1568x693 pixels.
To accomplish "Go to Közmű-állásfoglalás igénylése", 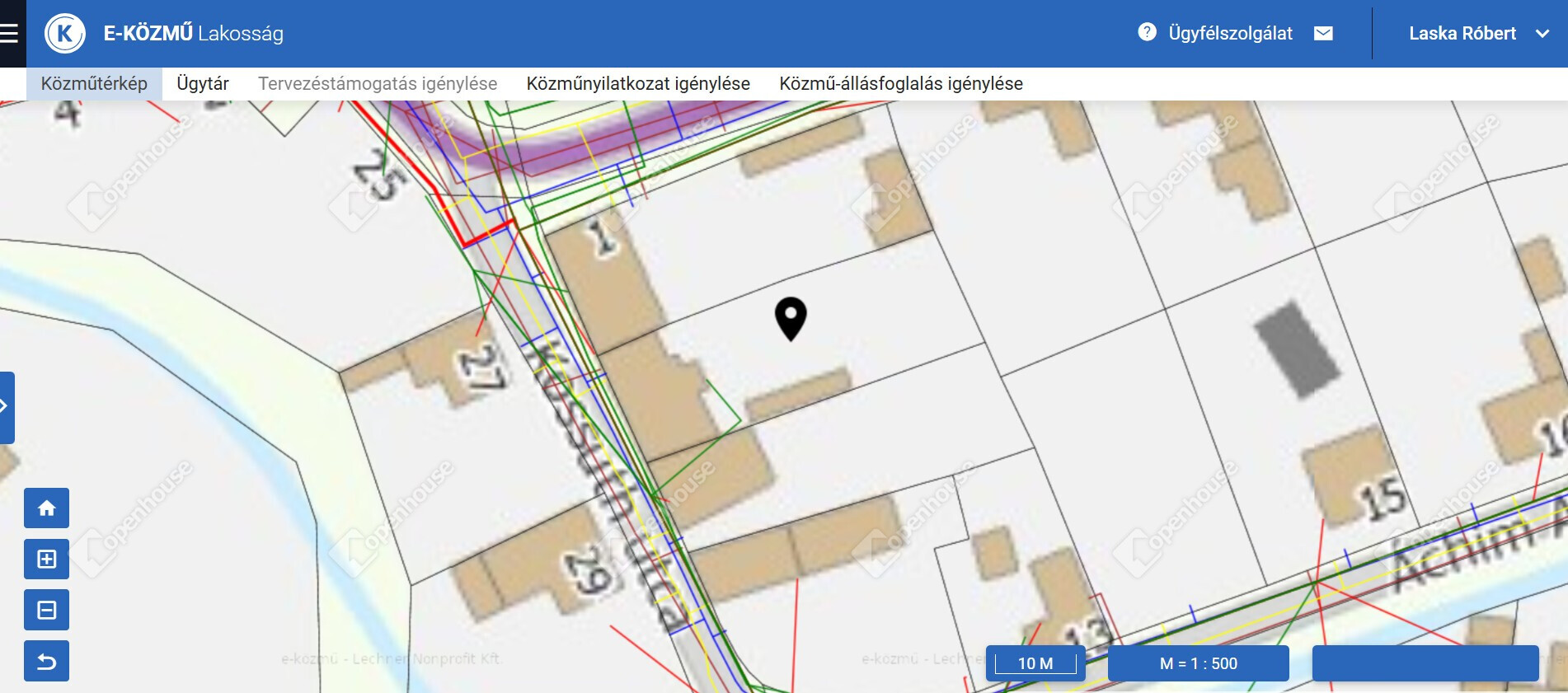I will pyautogui.click(x=901, y=84).
